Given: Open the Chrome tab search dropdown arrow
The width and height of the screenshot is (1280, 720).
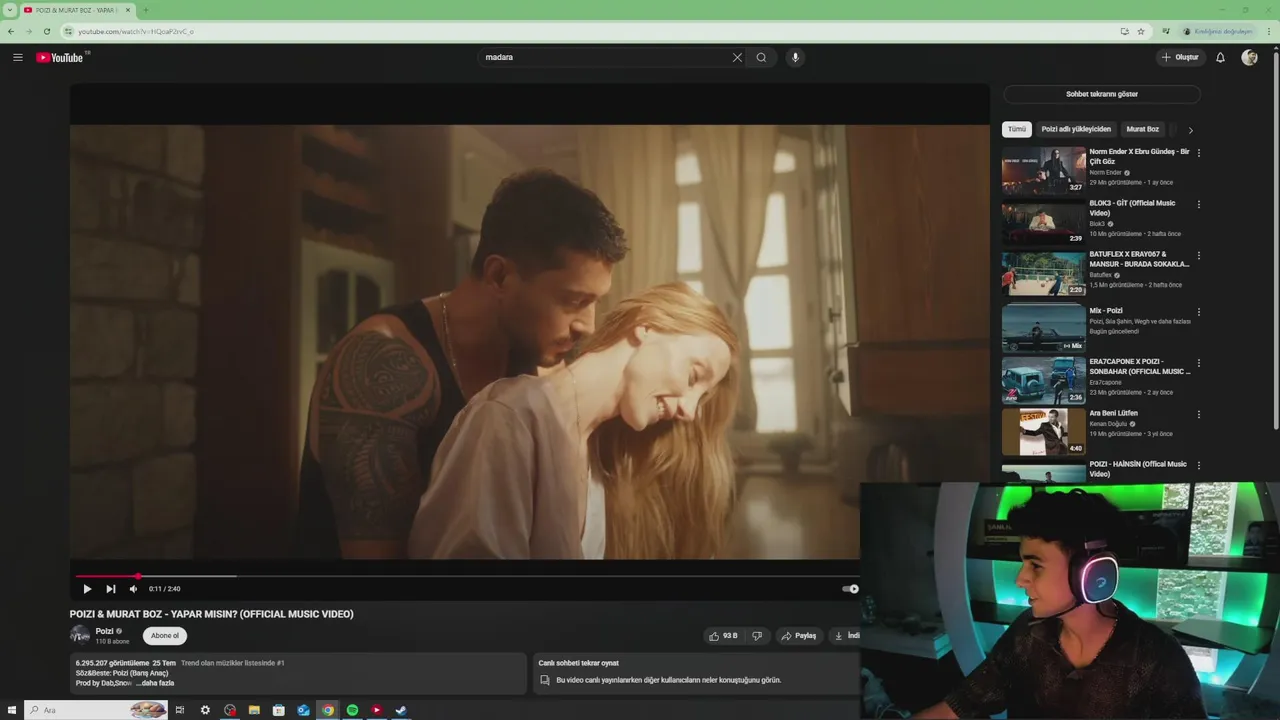Looking at the screenshot, I should coord(10,10).
